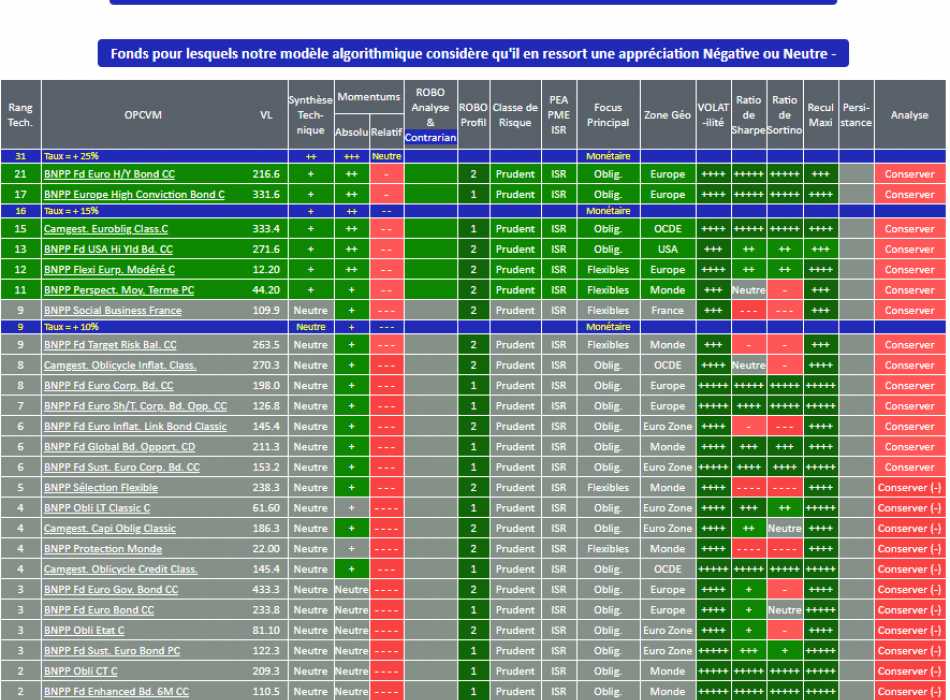Viewport: 950px width, 700px height.
Task: Click the OPCVM column header
Action: [x=143, y=115]
